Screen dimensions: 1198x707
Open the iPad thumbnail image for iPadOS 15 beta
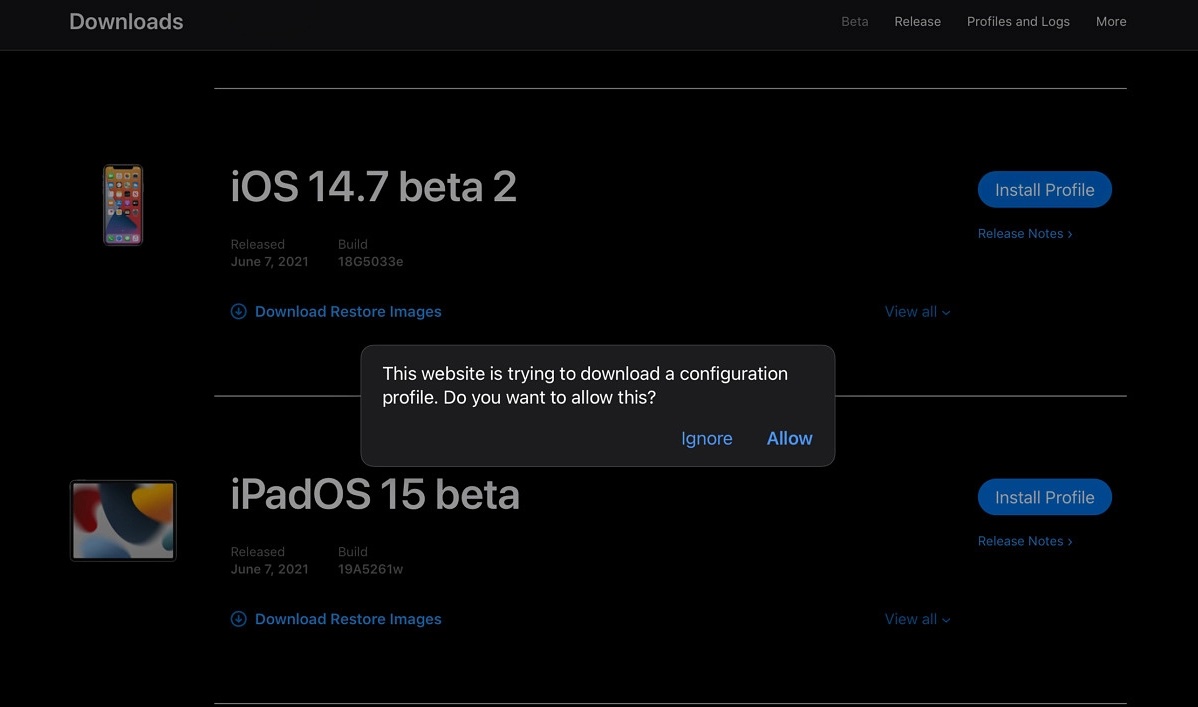[x=122, y=520]
